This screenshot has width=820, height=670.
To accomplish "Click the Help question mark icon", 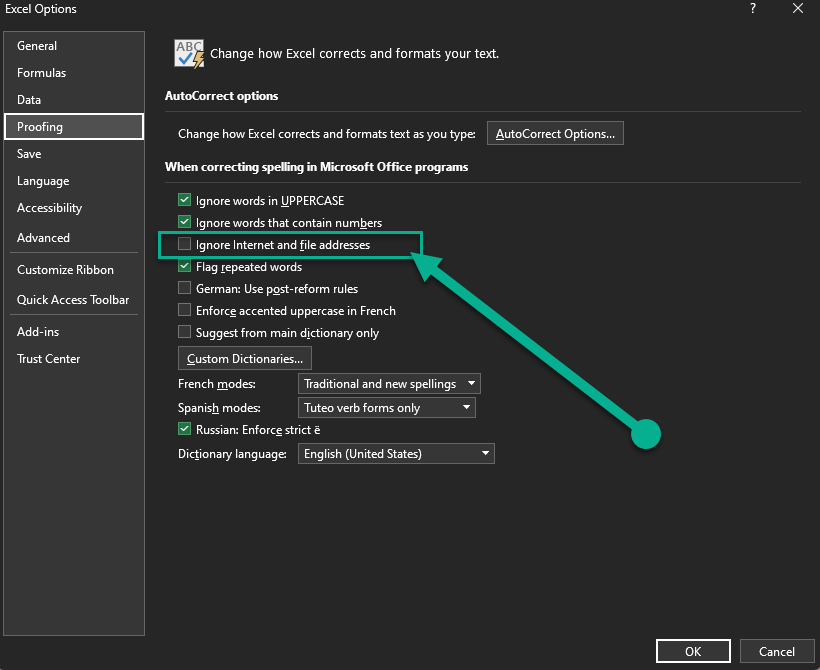I will (753, 8).
